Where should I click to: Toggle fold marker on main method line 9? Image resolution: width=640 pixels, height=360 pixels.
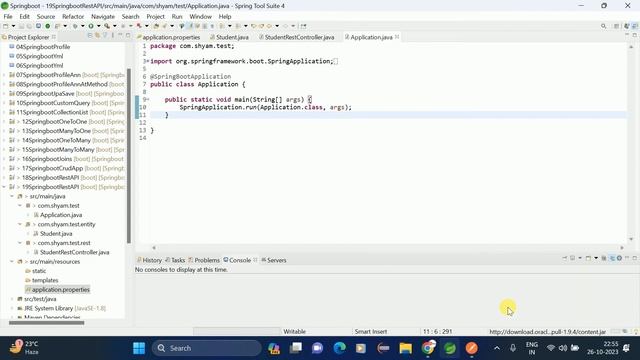[147, 100]
